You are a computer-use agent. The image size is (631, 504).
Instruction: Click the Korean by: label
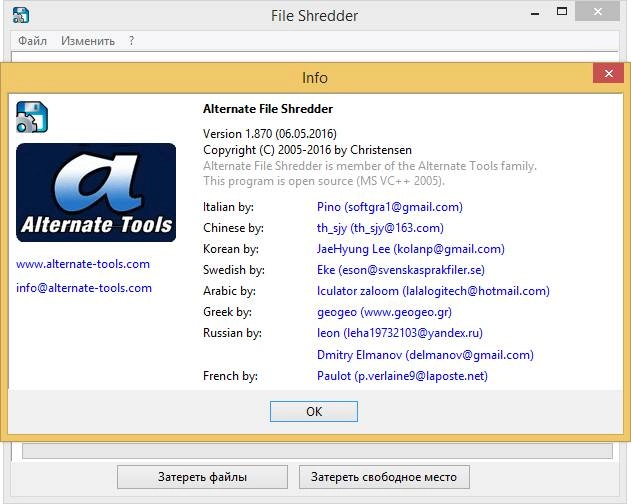coord(231,249)
